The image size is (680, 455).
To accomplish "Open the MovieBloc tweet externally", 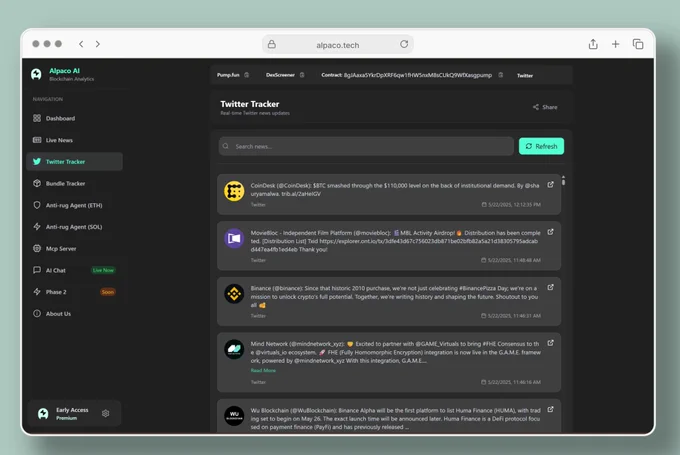I will coord(550,232).
